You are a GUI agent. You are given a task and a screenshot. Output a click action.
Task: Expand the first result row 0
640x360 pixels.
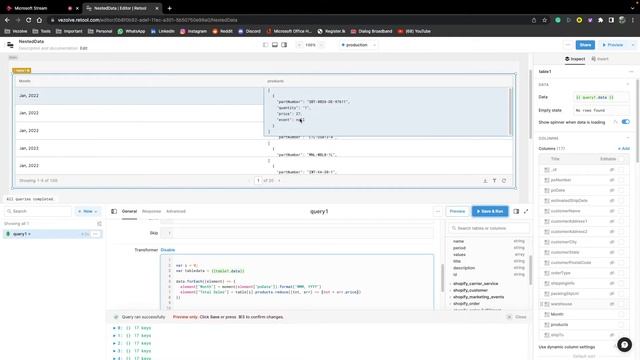point(115,328)
